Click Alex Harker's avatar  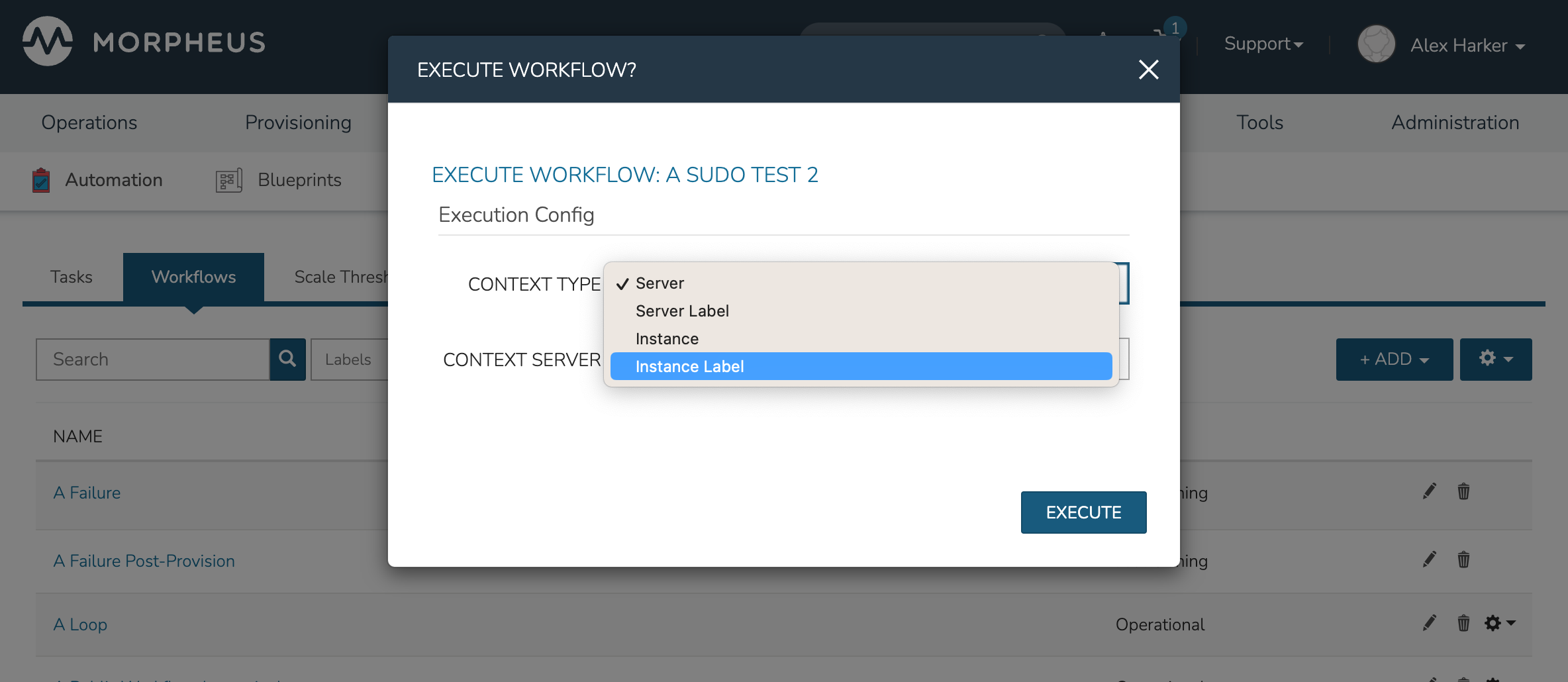[x=1376, y=44]
